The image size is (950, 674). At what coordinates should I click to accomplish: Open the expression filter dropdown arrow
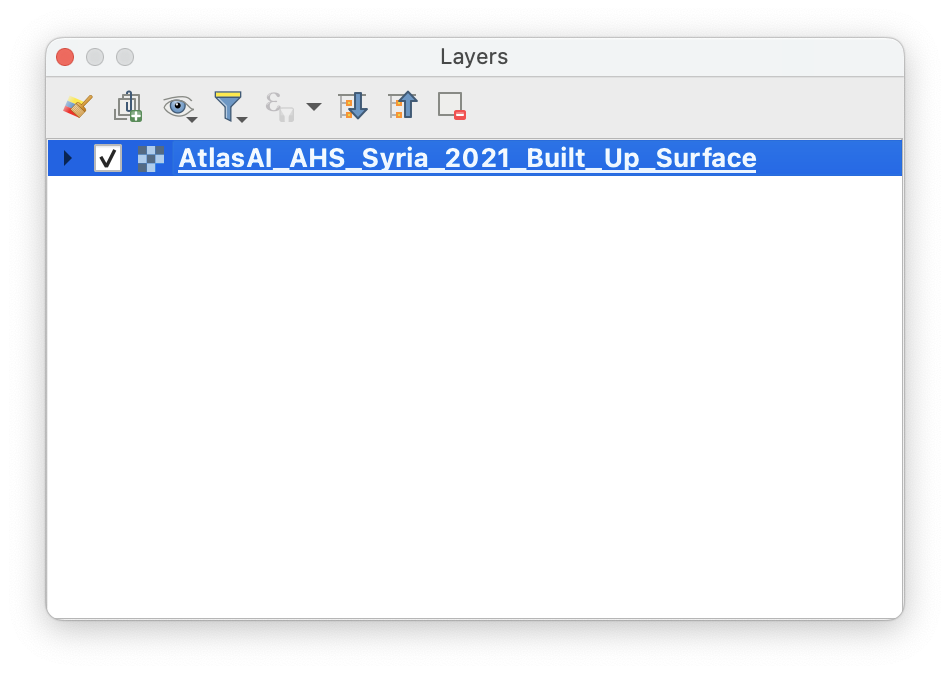[311, 104]
